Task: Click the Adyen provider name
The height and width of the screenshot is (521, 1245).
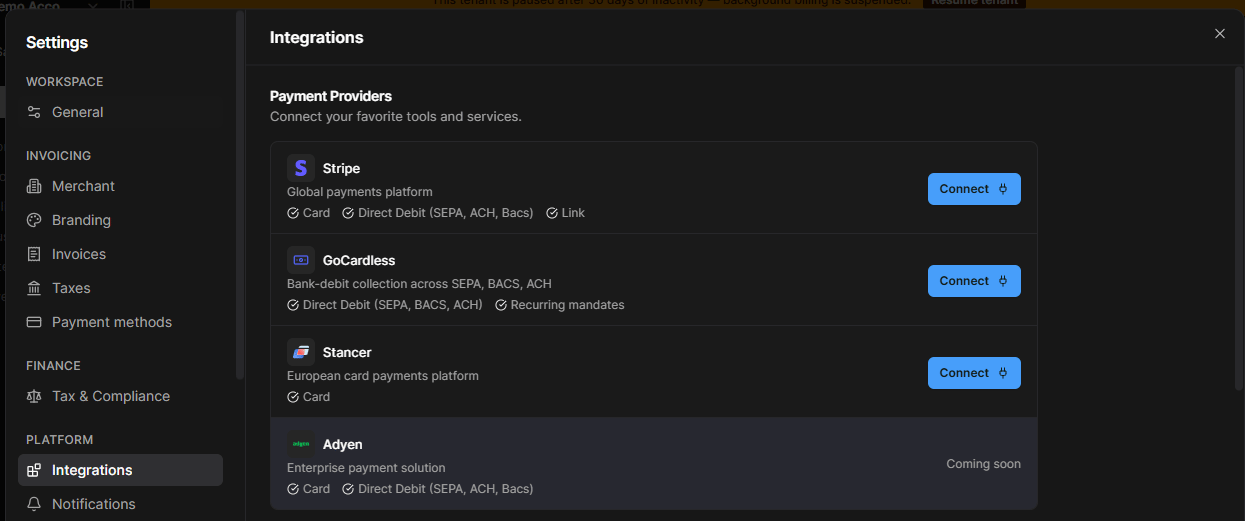Action: click(343, 444)
